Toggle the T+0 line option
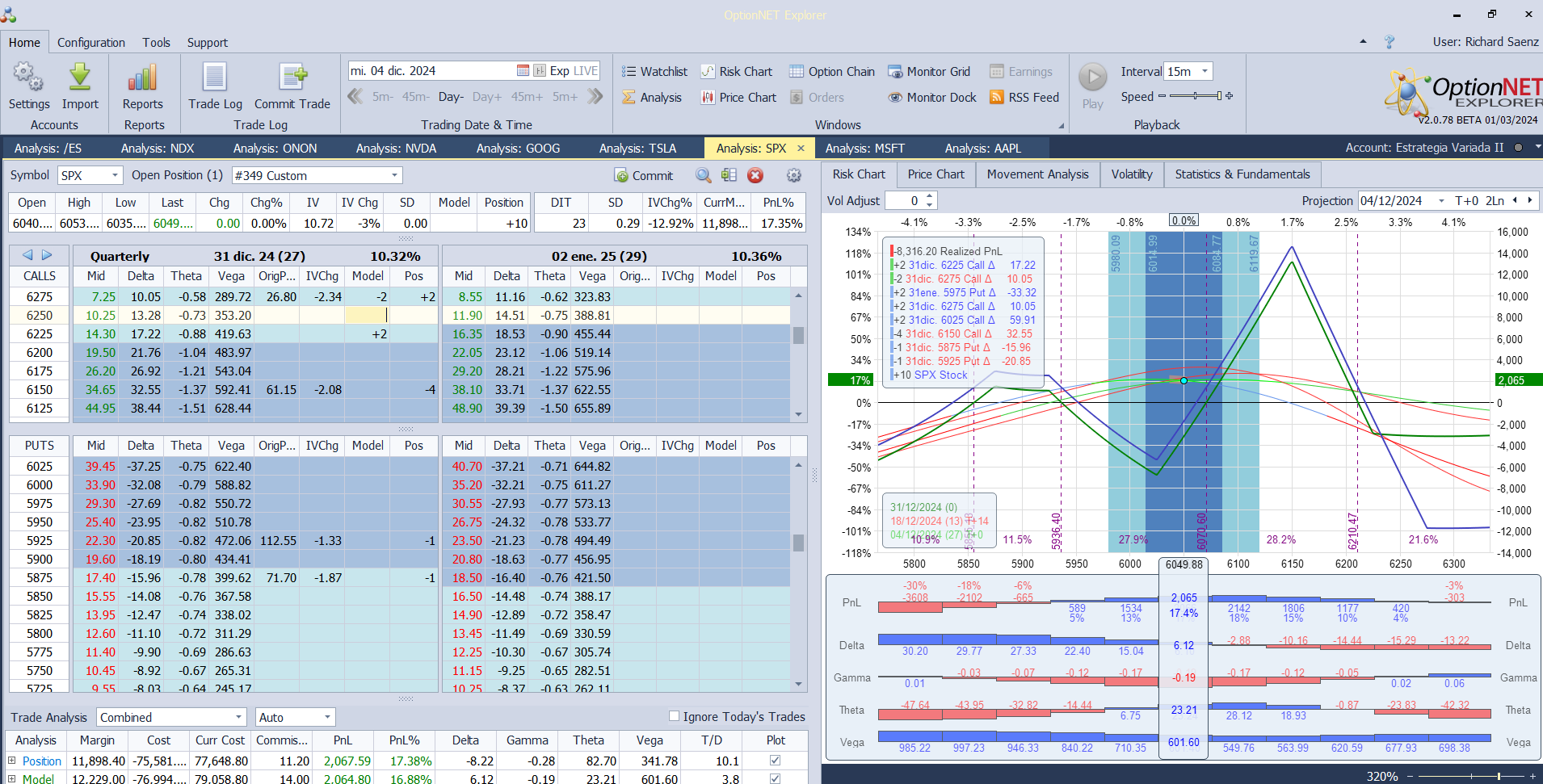 click(1467, 200)
